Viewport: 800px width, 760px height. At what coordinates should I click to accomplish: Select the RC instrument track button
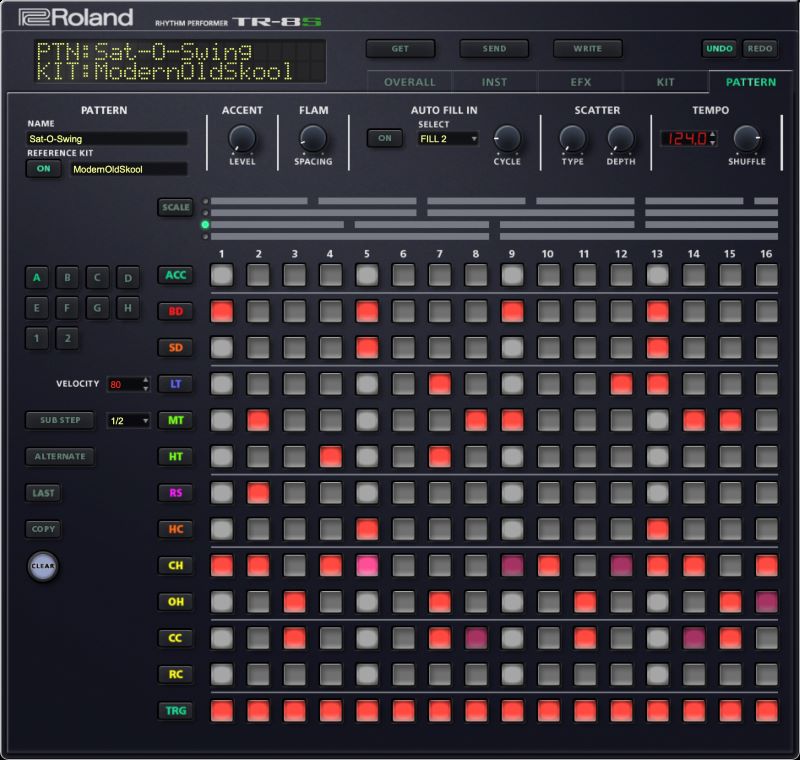coord(176,674)
